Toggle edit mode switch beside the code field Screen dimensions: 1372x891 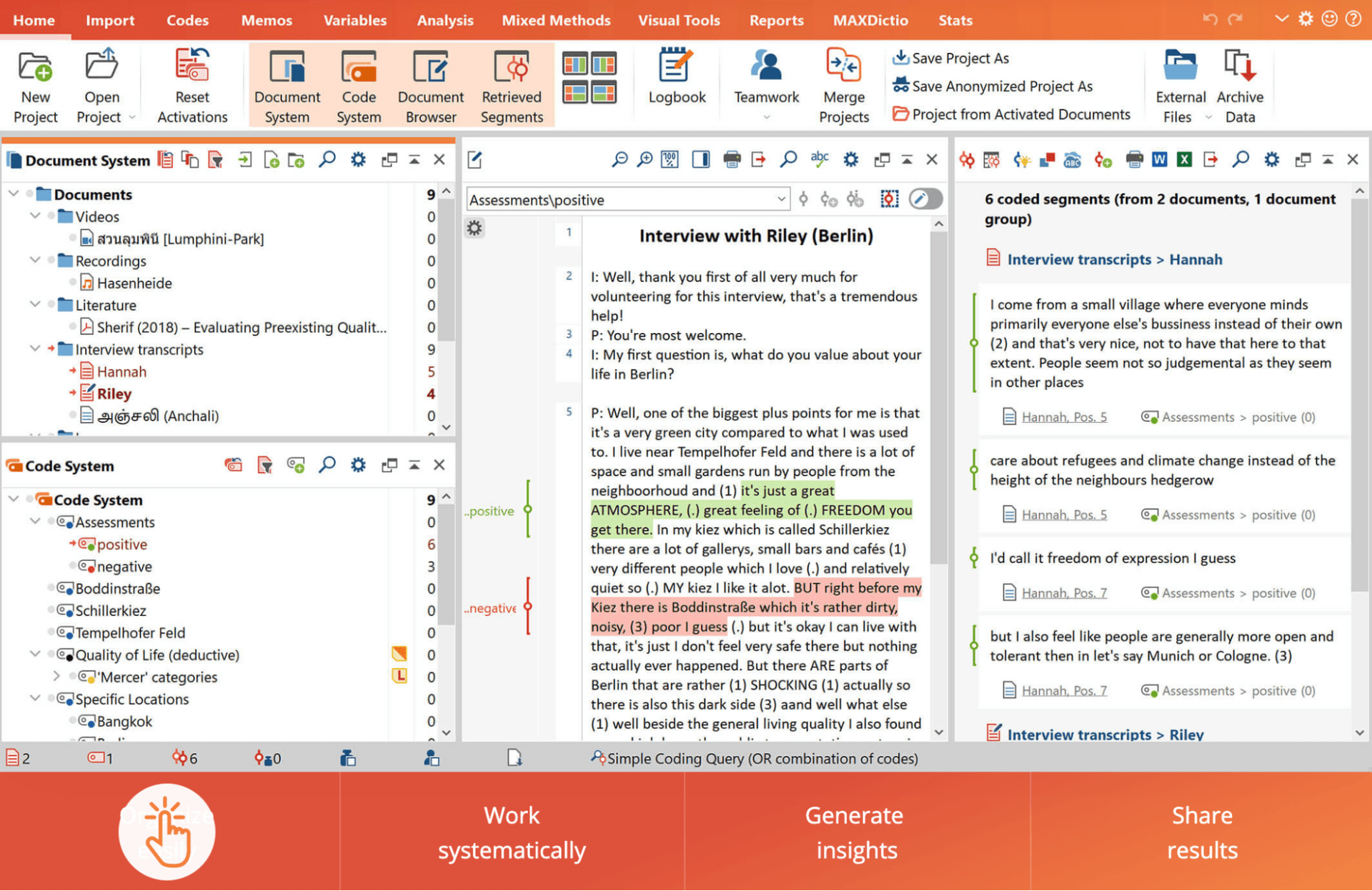click(x=925, y=199)
